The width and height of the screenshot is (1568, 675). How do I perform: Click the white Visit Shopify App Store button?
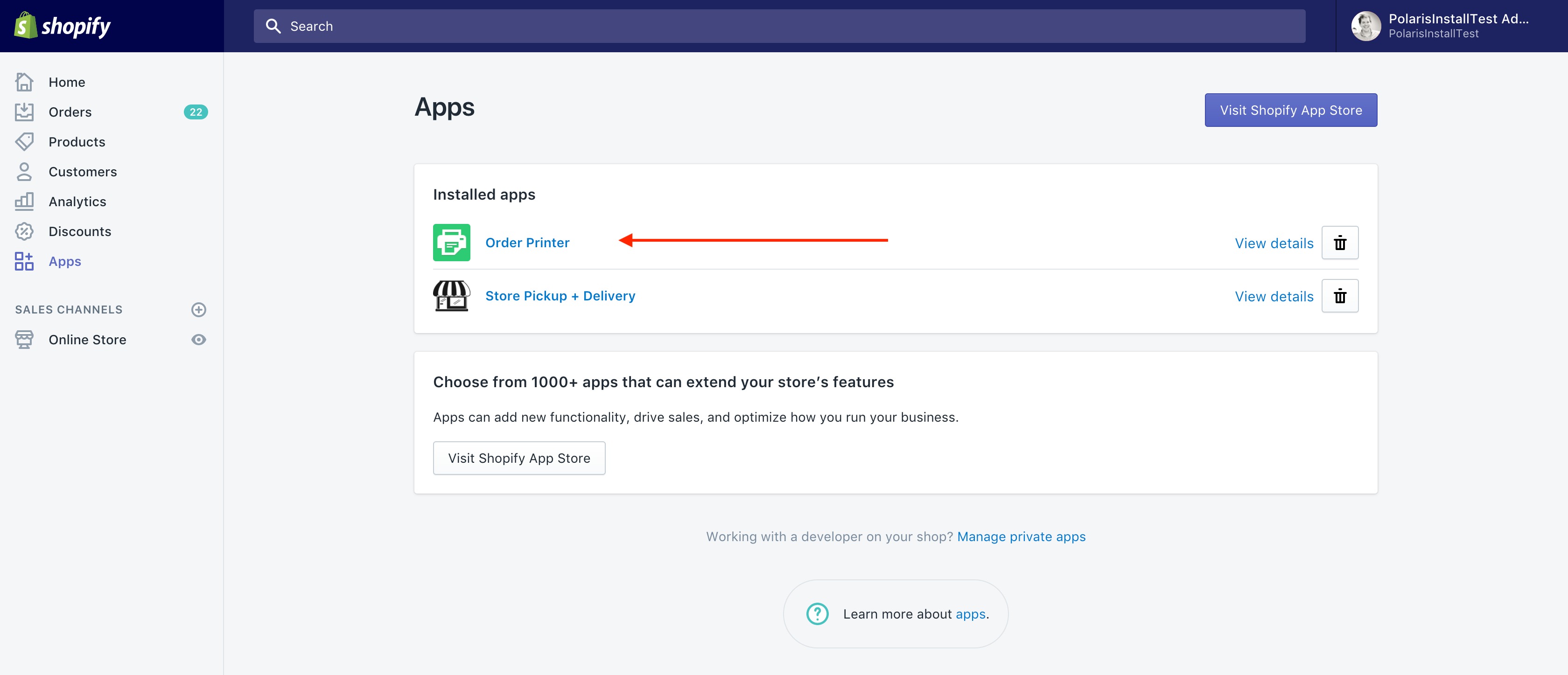click(x=518, y=458)
